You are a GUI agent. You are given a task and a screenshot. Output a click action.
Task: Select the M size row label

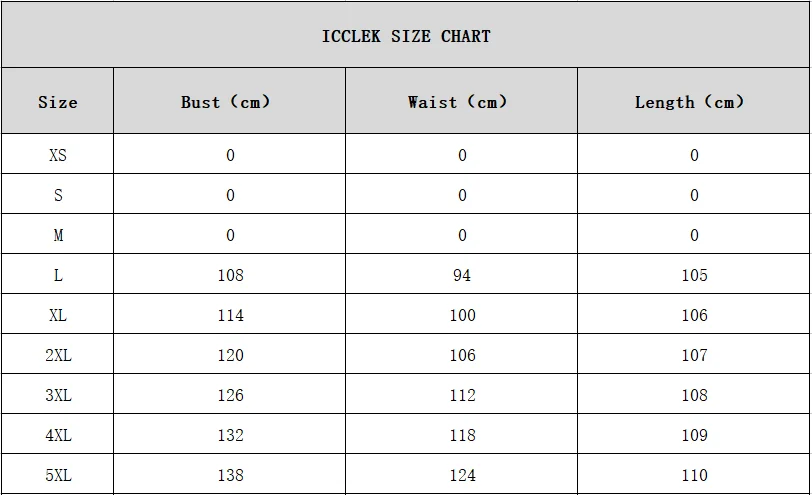[x=58, y=235]
